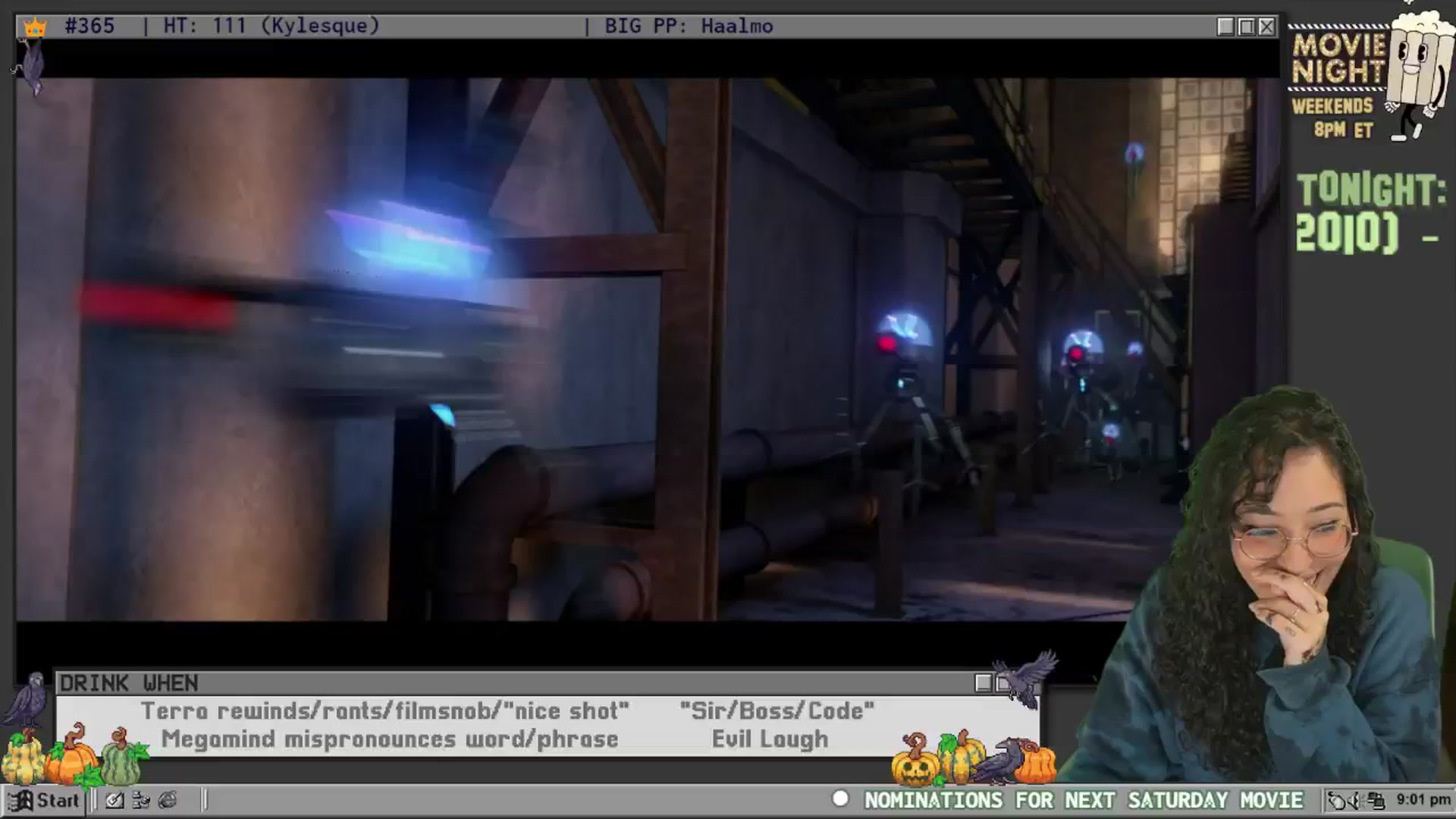Click the "Megamind mispronounces word/phrase" rule
This screenshot has width=1456, height=819.
click(x=390, y=739)
